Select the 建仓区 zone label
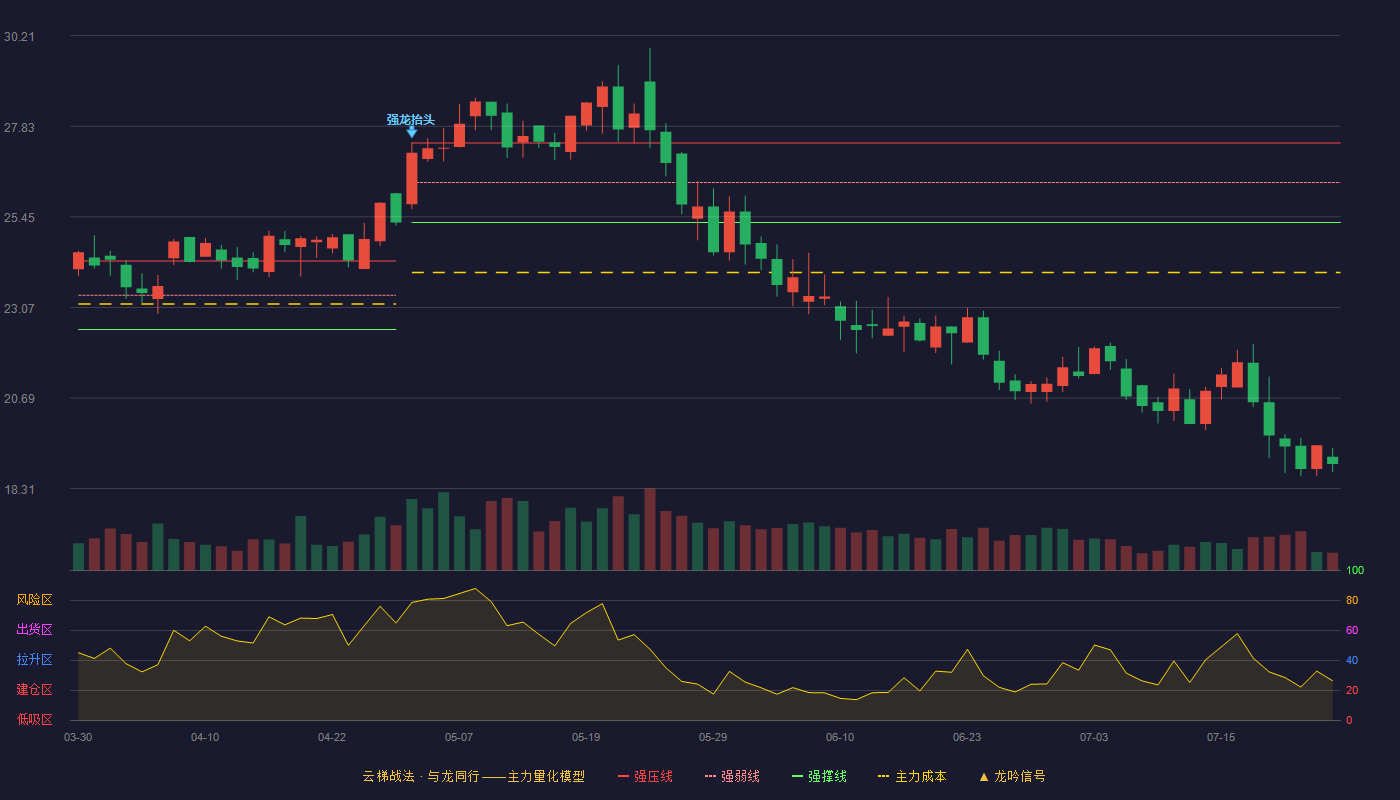1400x800 pixels. click(x=34, y=690)
